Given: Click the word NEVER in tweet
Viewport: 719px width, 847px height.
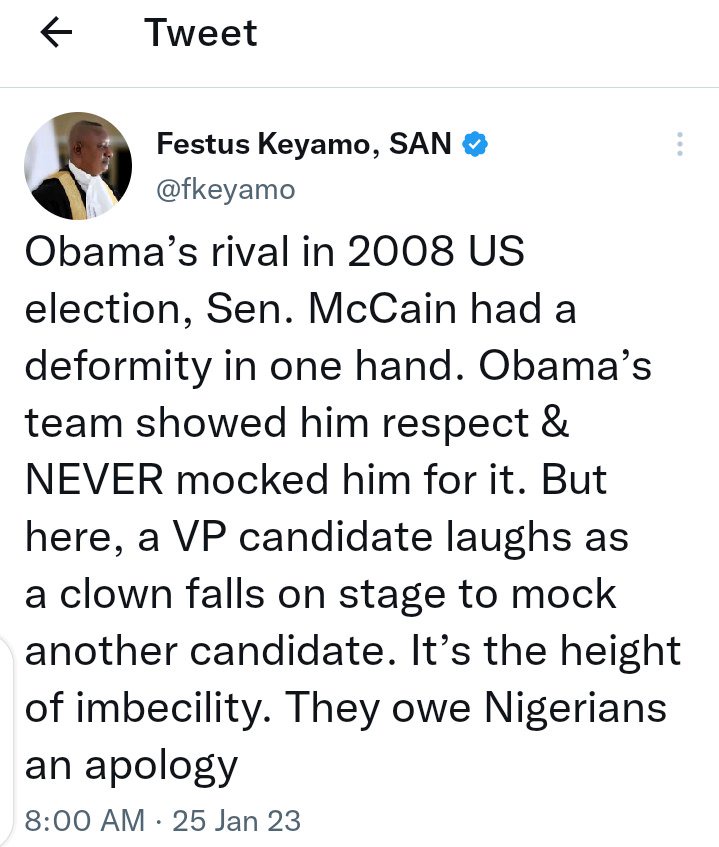Looking at the screenshot, I should (x=94, y=480).
